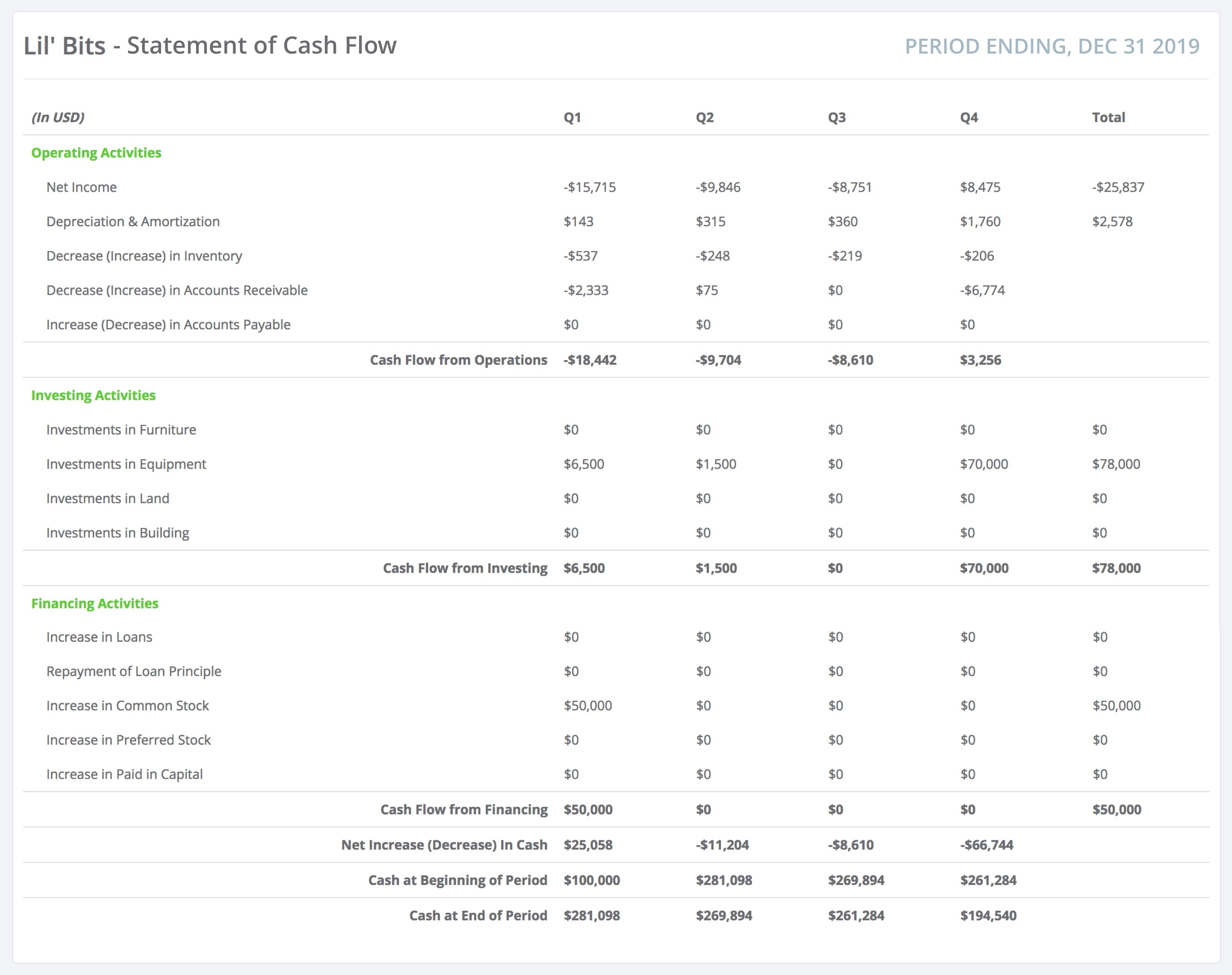Image resolution: width=1232 pixels, height=975 pixels.
Task: Click the Q4 column header
Action: coord(968,118)
